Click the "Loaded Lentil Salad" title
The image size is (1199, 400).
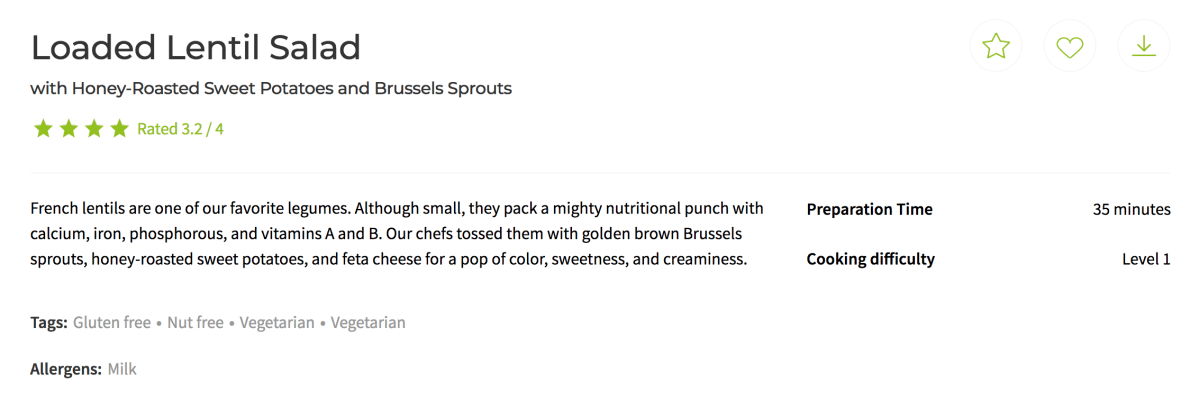pyautogui.click(x=196, y=47)
